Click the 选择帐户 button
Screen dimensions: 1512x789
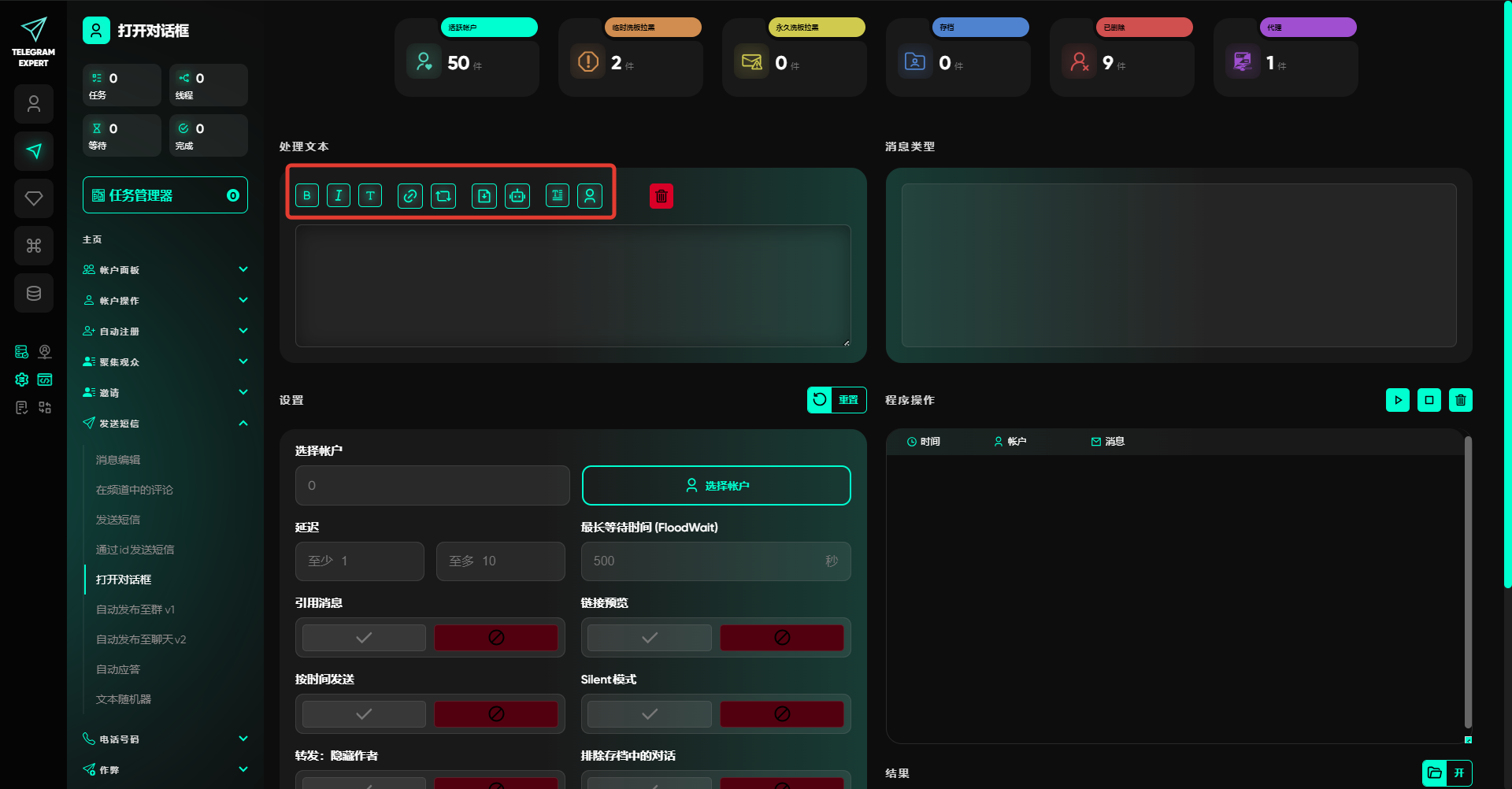point(716,486)
